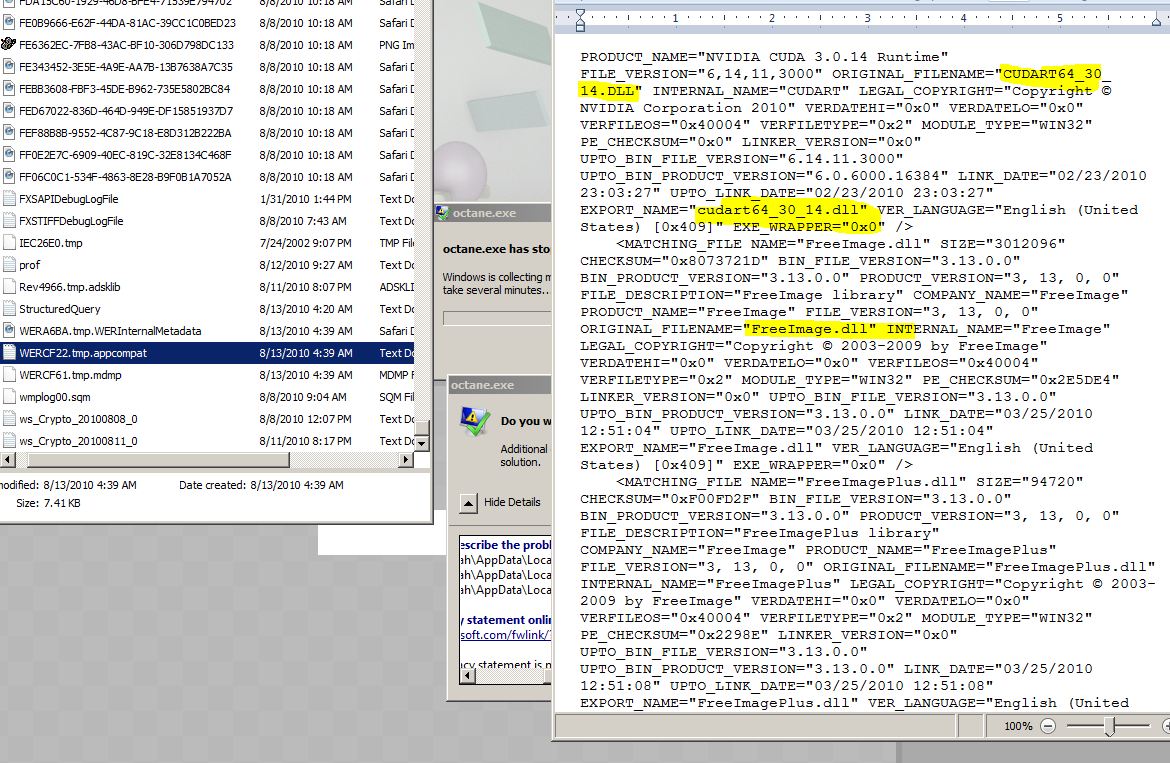Click the file name wmplog00.sqm
This screenshot has height=763, width=1170.
click(x=55, y=397)
